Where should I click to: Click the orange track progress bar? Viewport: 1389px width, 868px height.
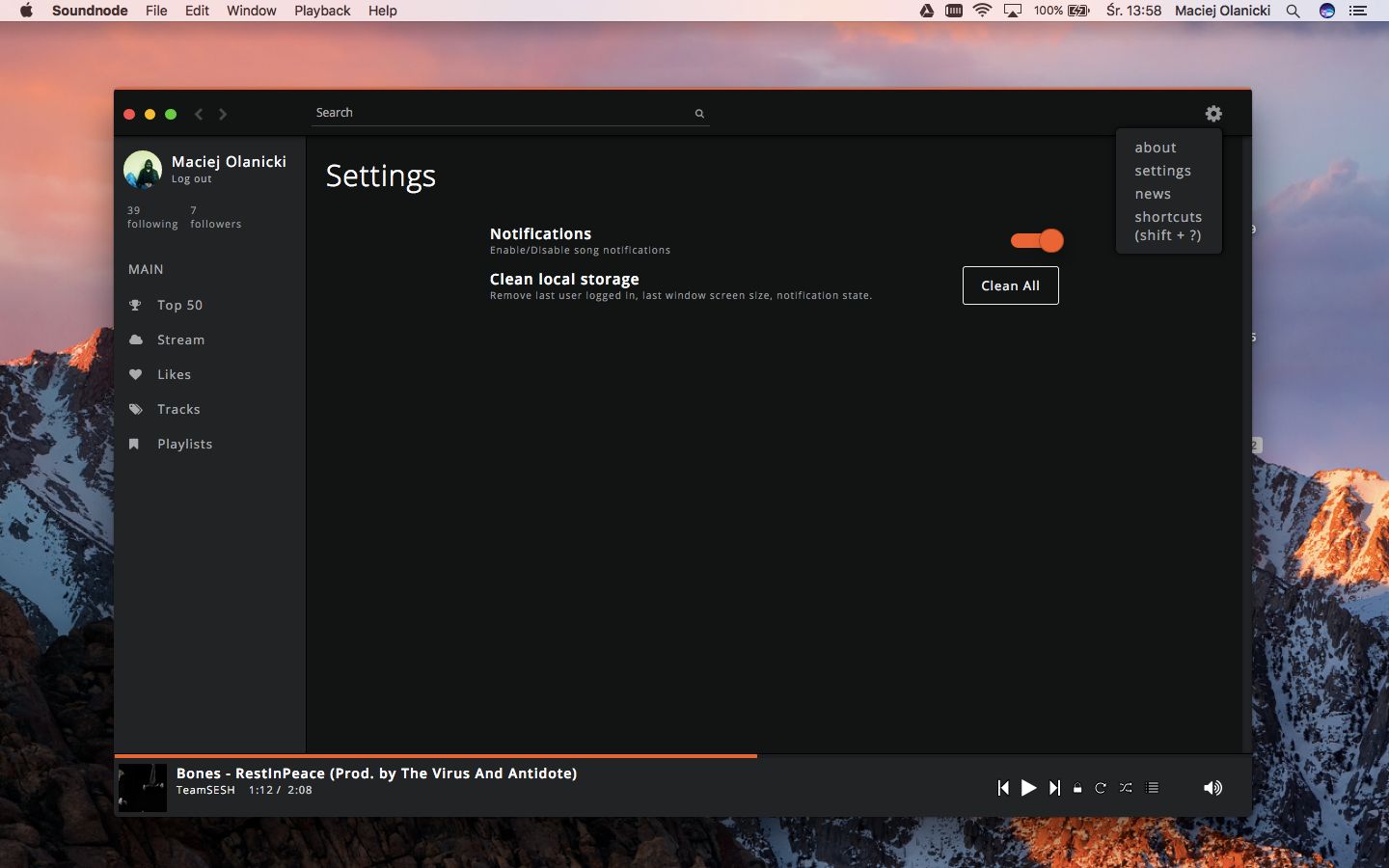tap(435, 756)
